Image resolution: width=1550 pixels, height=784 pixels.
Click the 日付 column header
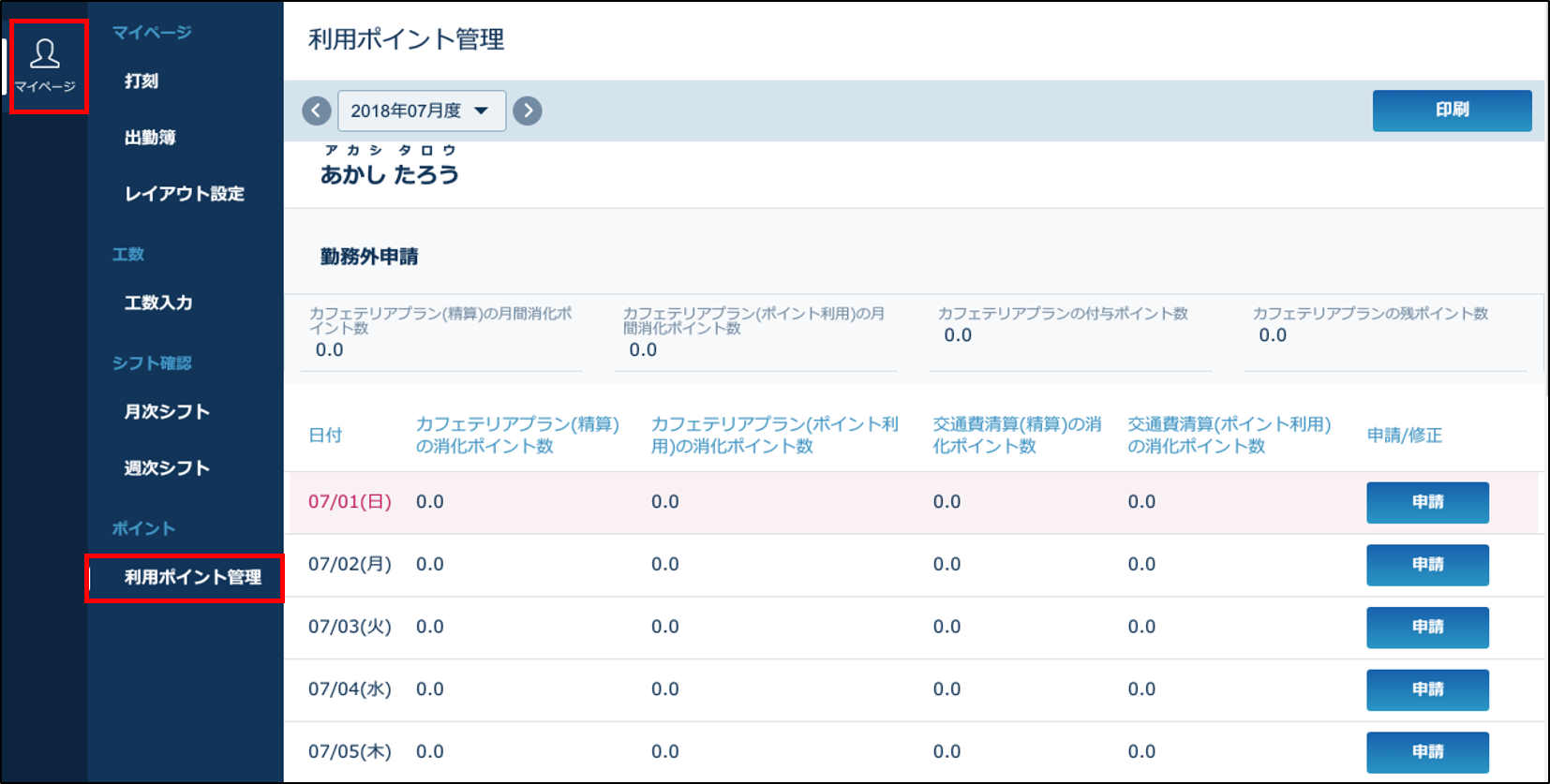click(x=325, y=436)
